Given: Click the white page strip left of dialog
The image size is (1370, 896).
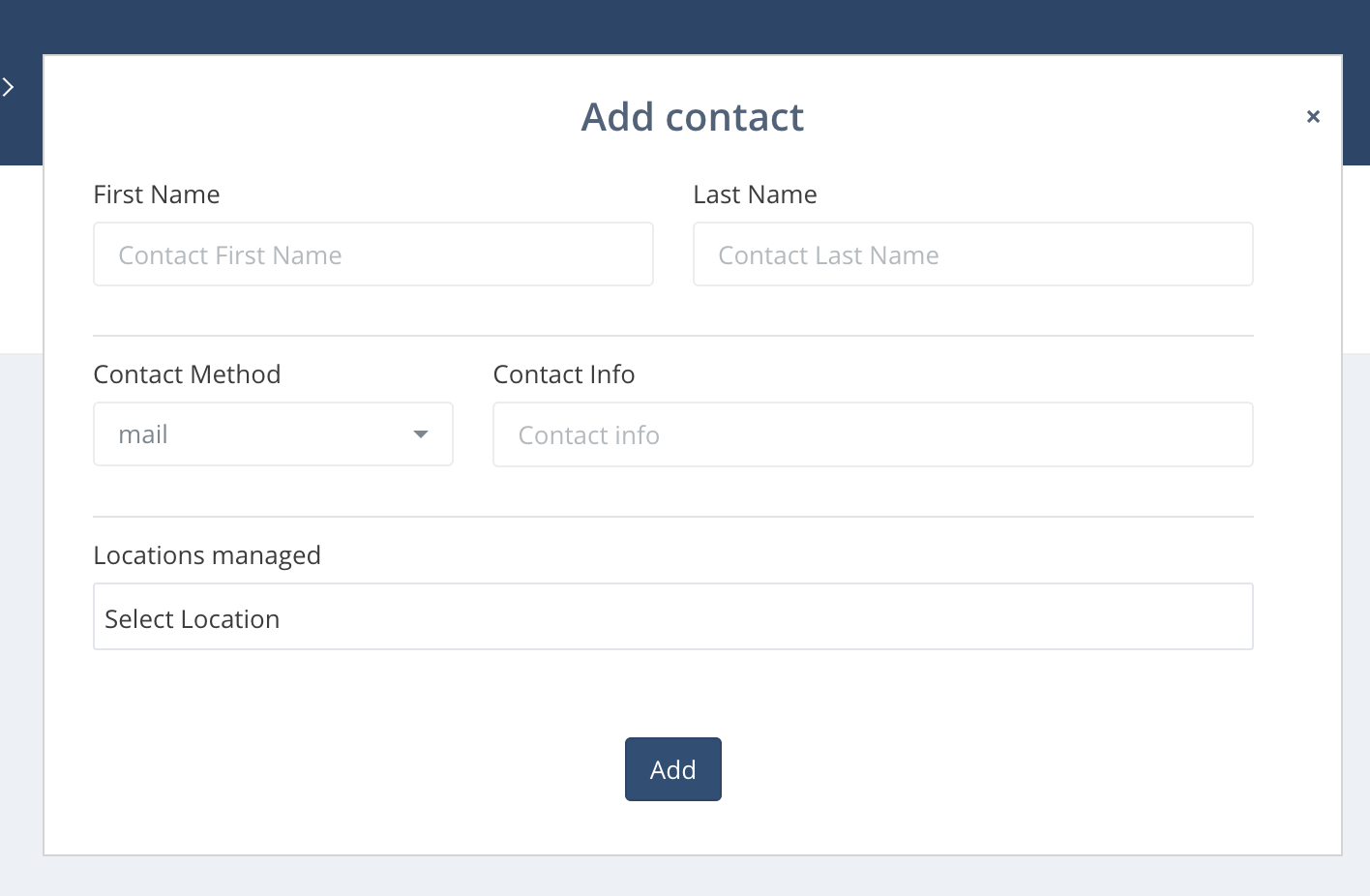Looking at the screenshot, I should click(20, 259).
